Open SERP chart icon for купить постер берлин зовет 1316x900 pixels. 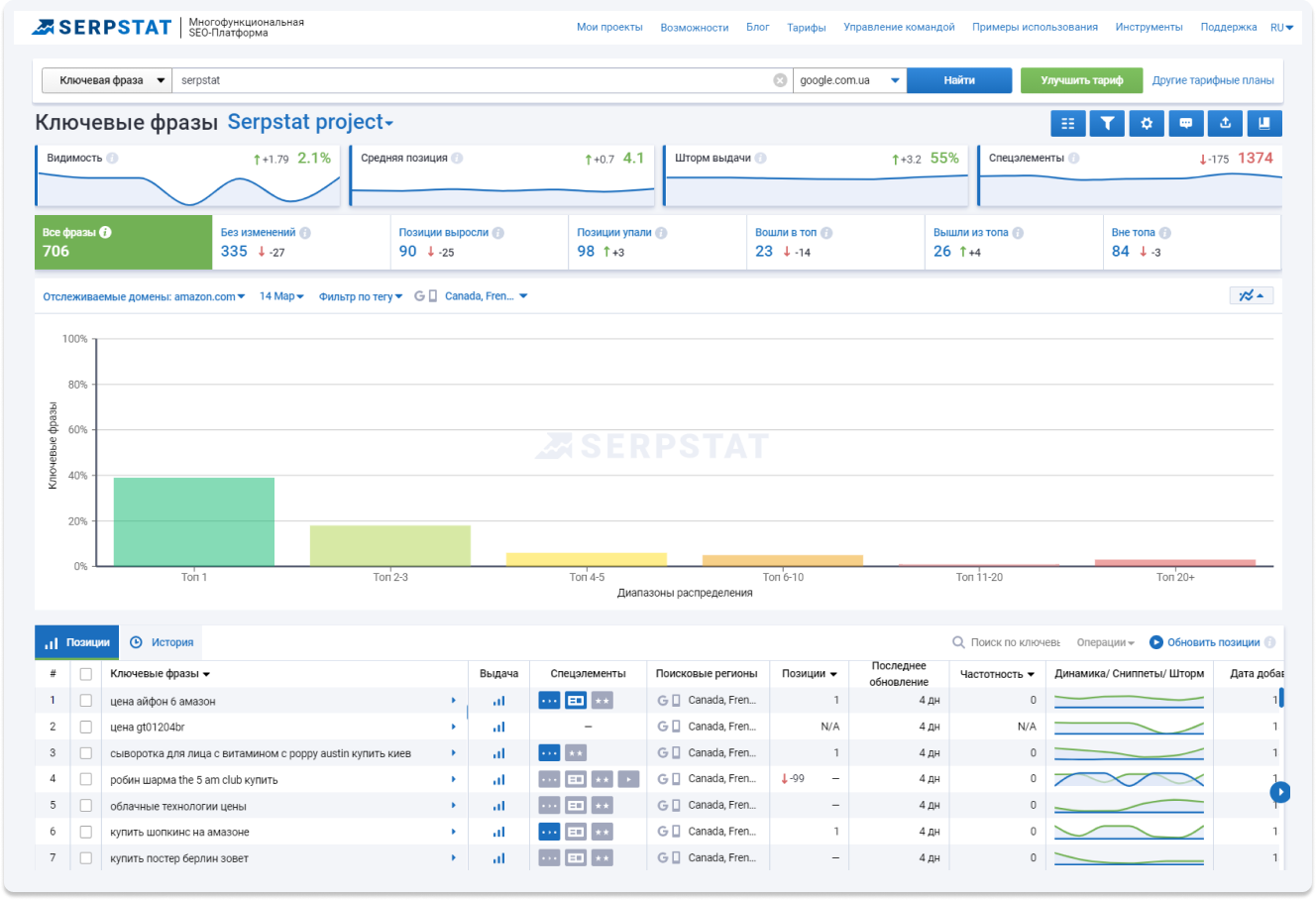pyautogui.click(x=498, y=857)
